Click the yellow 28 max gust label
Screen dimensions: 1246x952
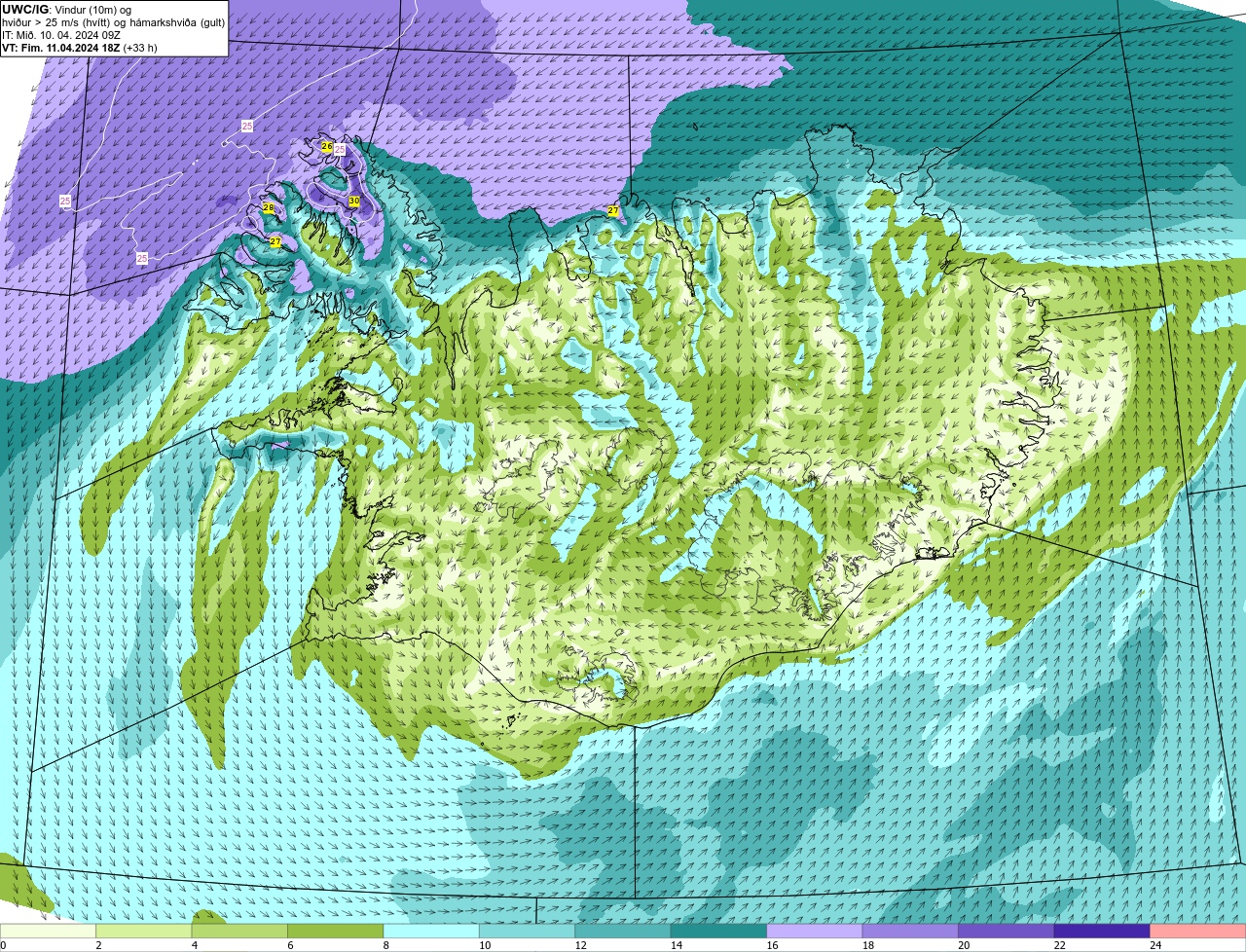coord(269,208)
